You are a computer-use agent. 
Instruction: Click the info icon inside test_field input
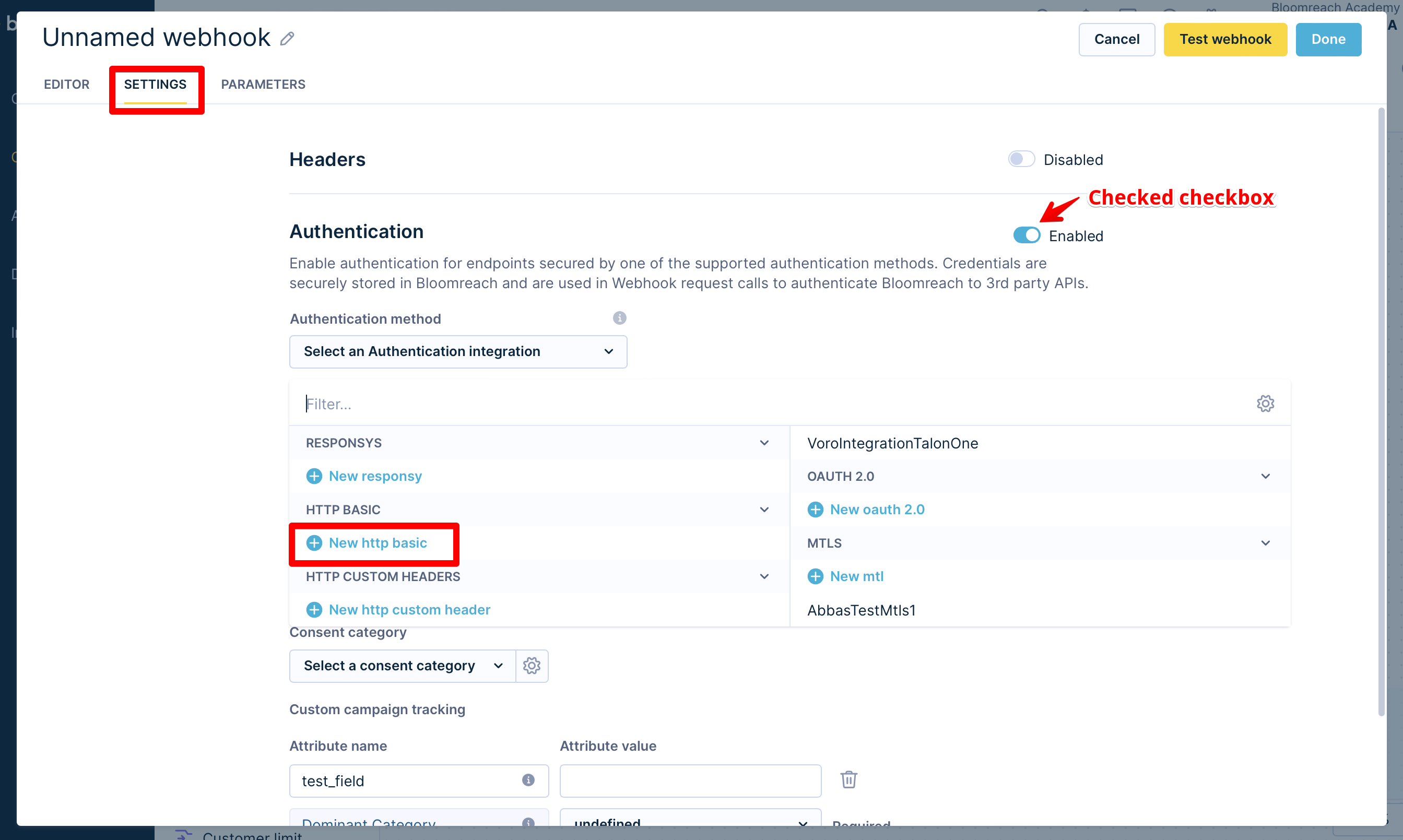[528, 780]
